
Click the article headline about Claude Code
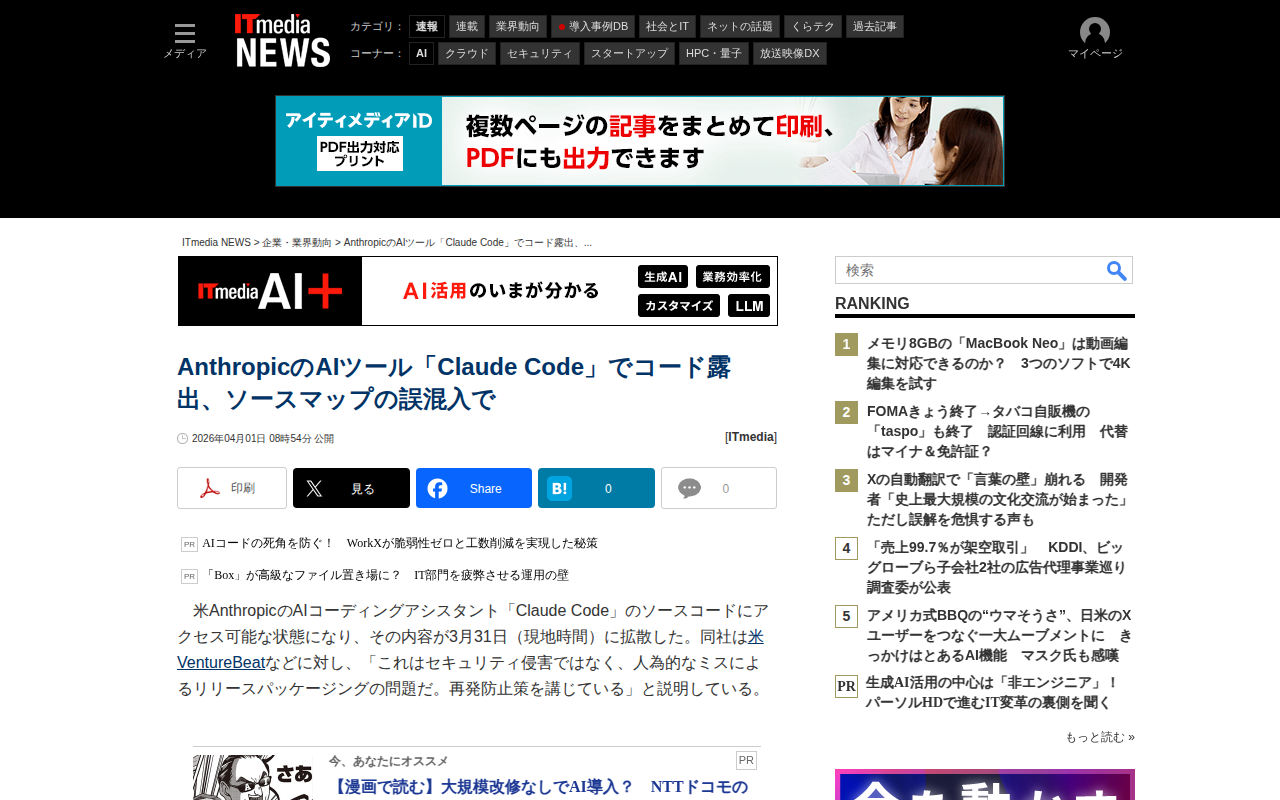pyautogui.click(x=454, y=383)
